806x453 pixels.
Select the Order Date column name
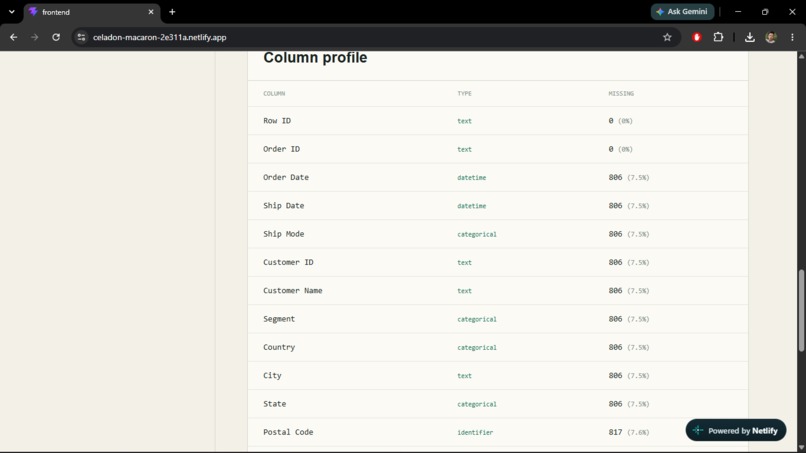coord(286,177)
